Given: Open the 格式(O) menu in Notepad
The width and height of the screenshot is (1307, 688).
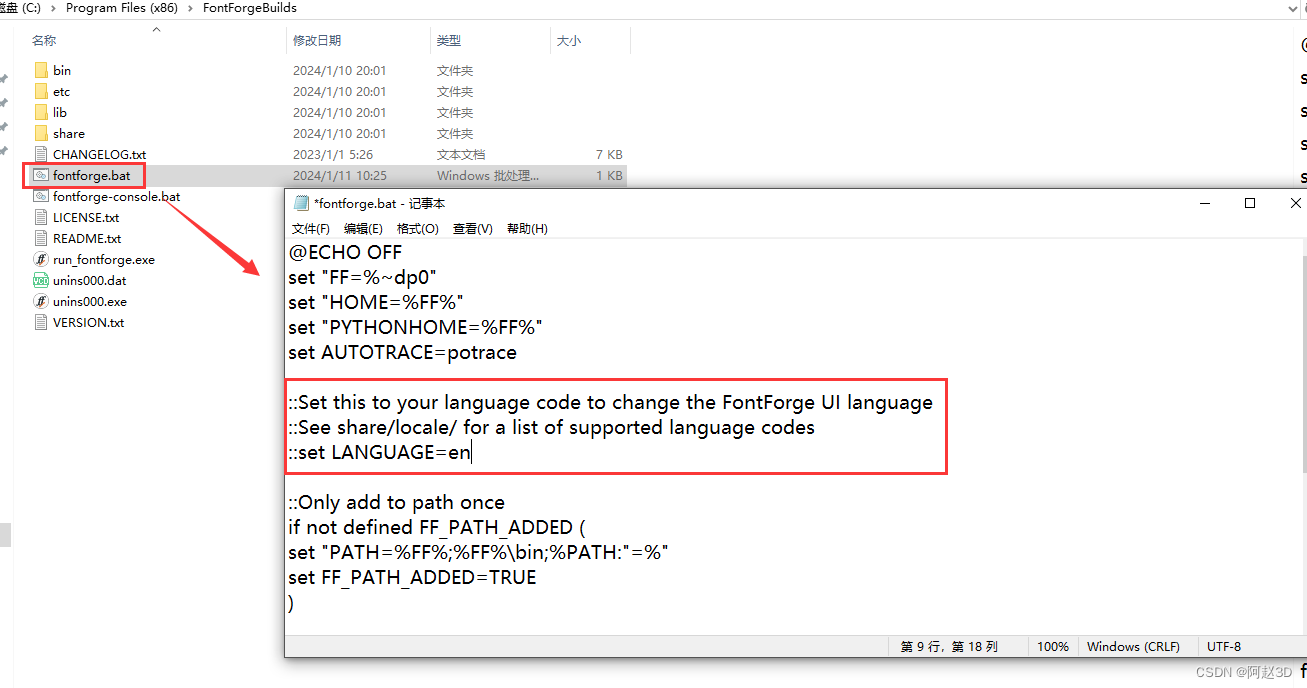Looking at the screenshot, I should coord(418,228).
